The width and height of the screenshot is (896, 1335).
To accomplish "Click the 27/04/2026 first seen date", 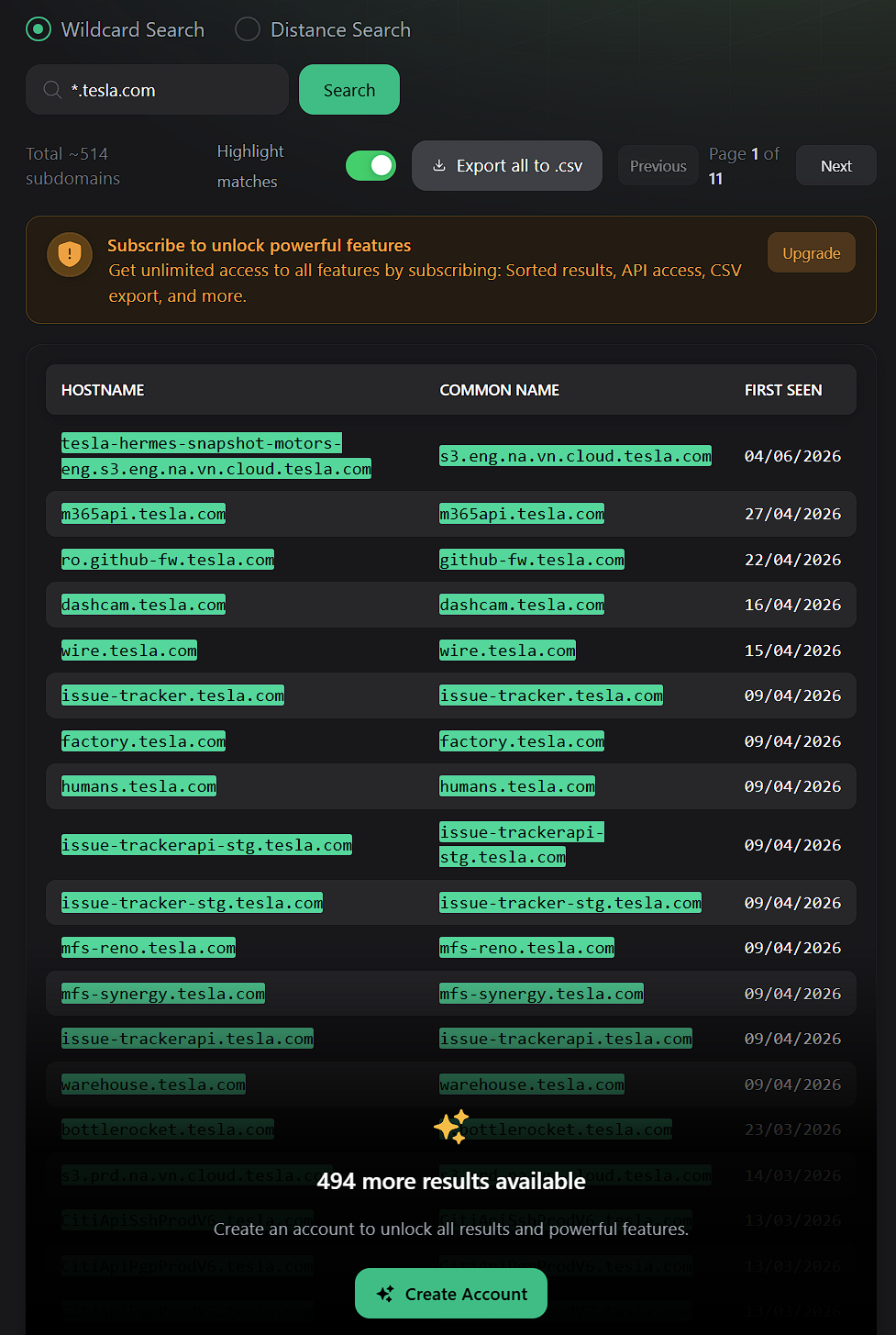I will point(792,514).
